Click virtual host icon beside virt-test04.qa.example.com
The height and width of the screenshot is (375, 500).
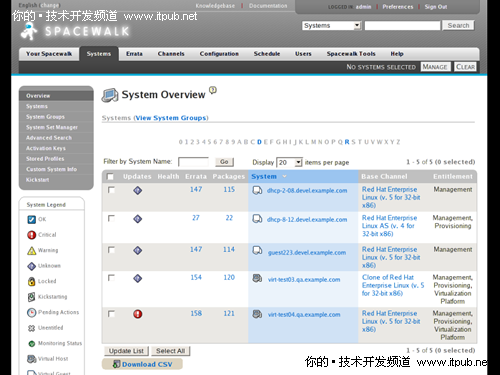pos(257,314)
